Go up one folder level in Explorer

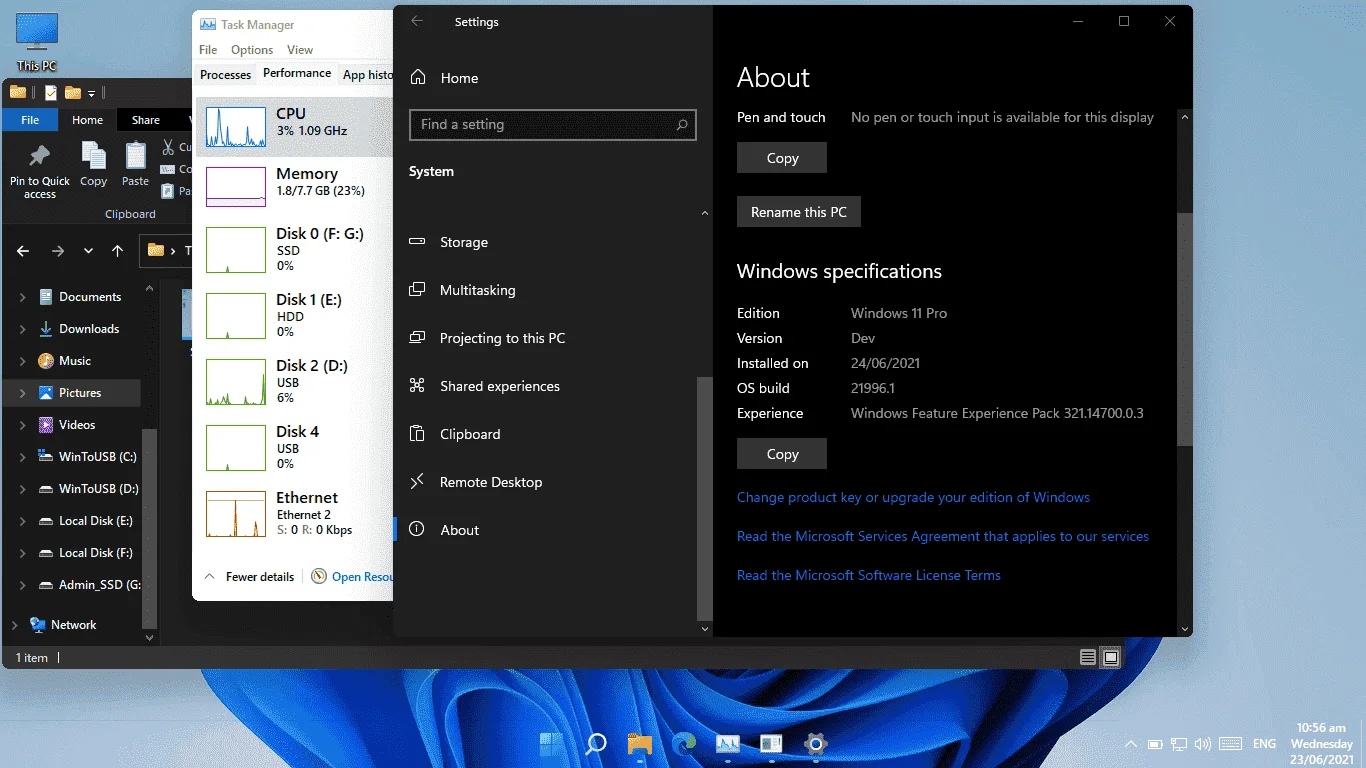pos(118,251)
